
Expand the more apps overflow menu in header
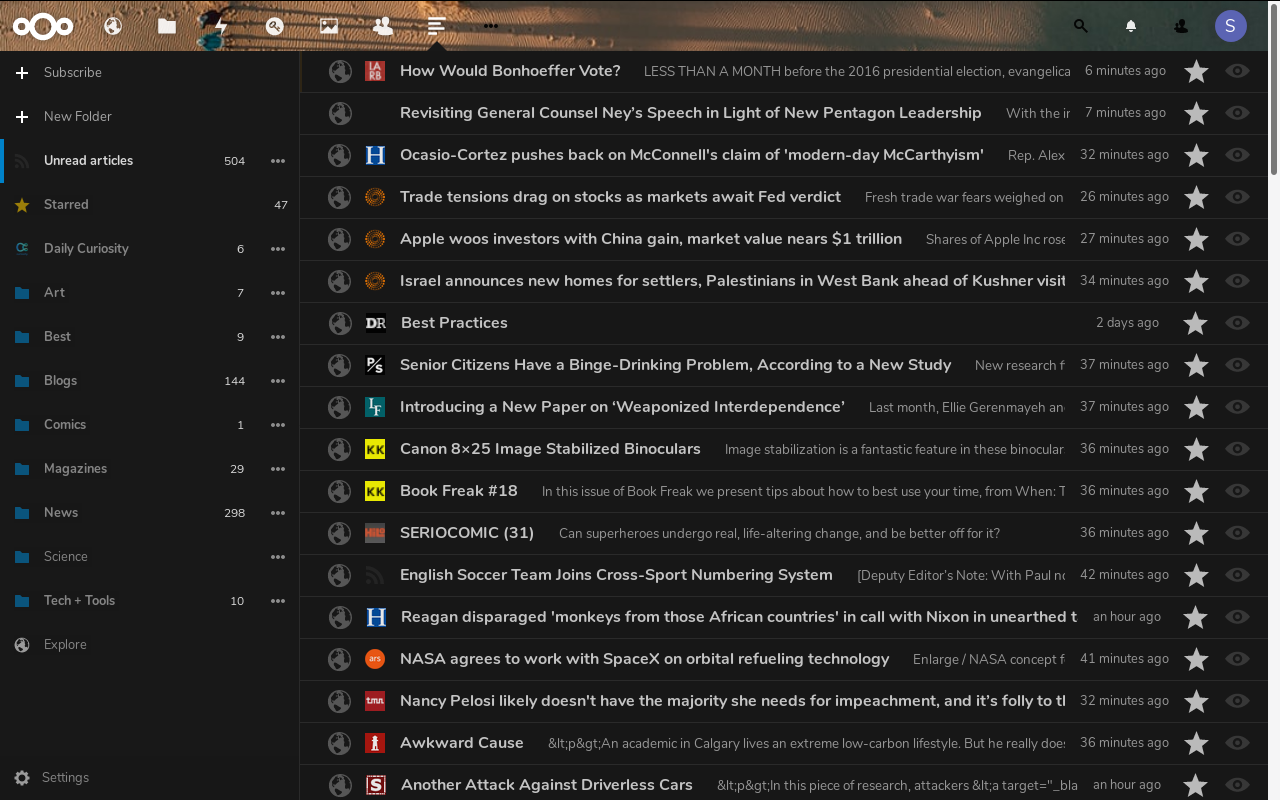pos(490,26)
